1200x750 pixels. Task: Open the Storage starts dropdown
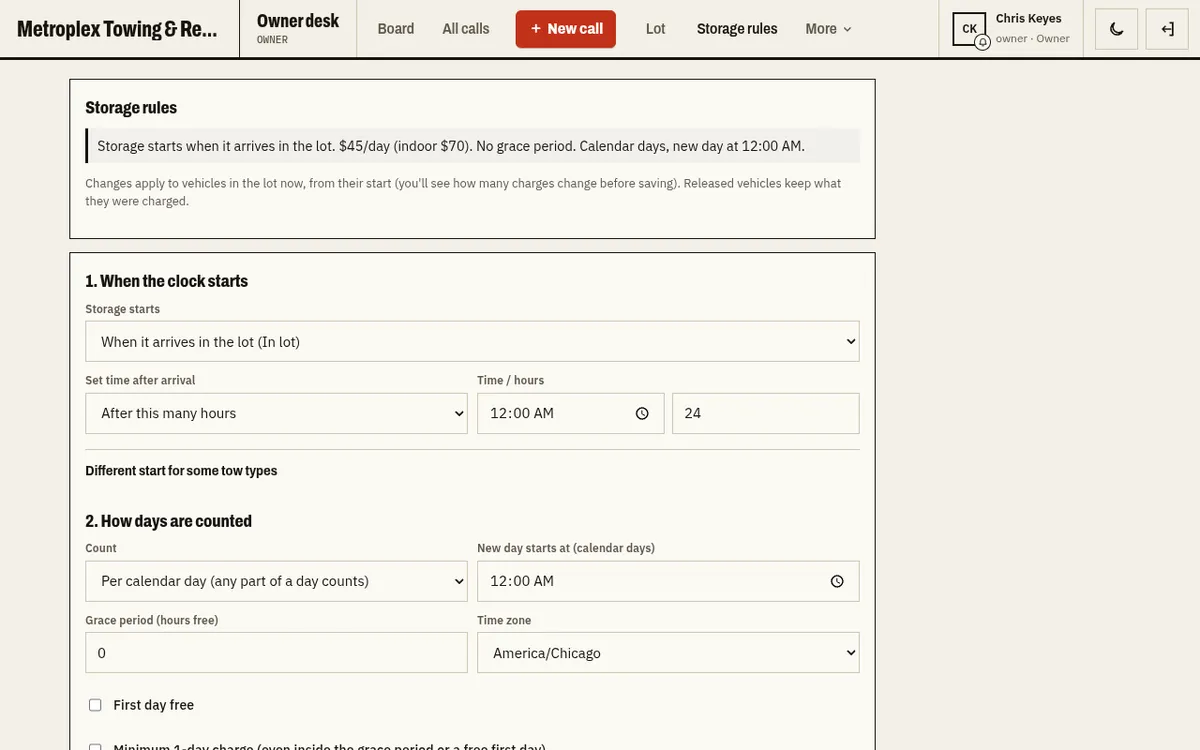pyautogui.click(x=472, y=341)
